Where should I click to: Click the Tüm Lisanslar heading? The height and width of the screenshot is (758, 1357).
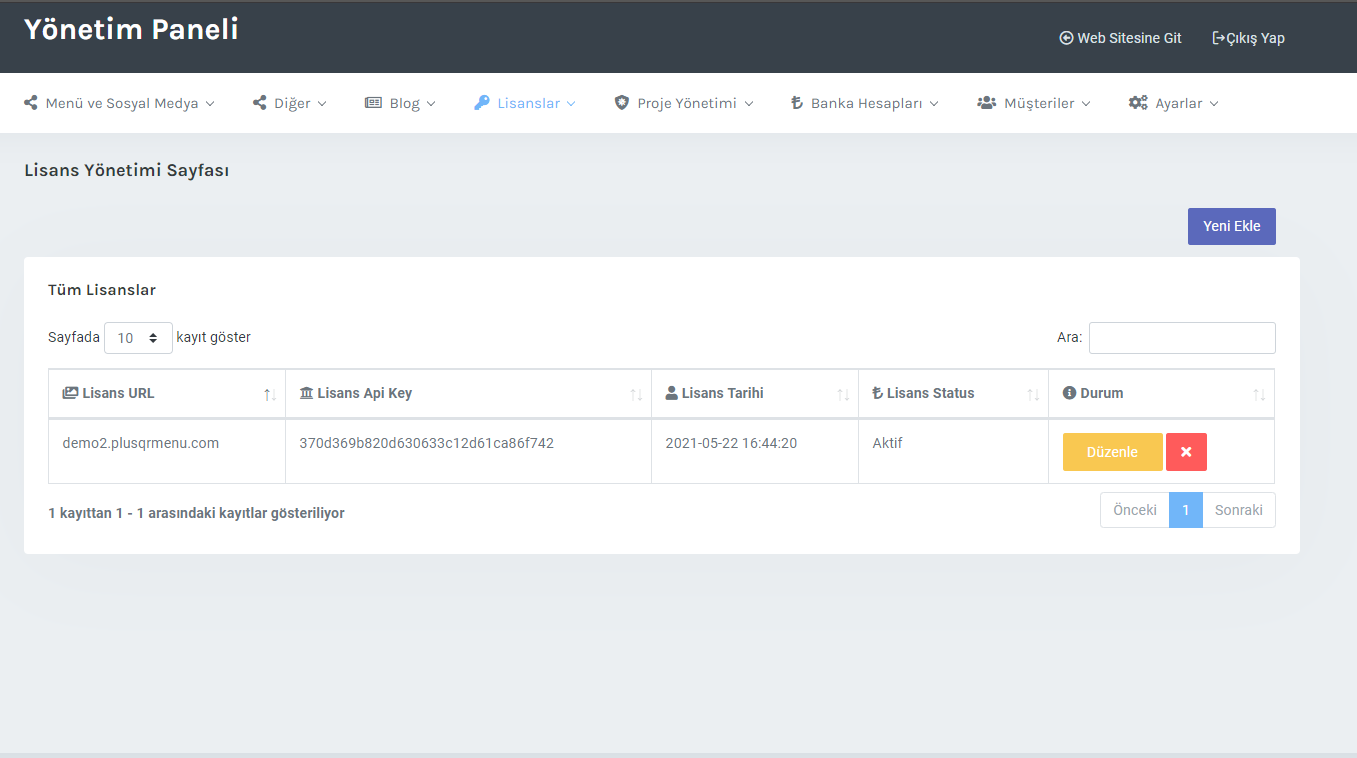click(102, 290)
